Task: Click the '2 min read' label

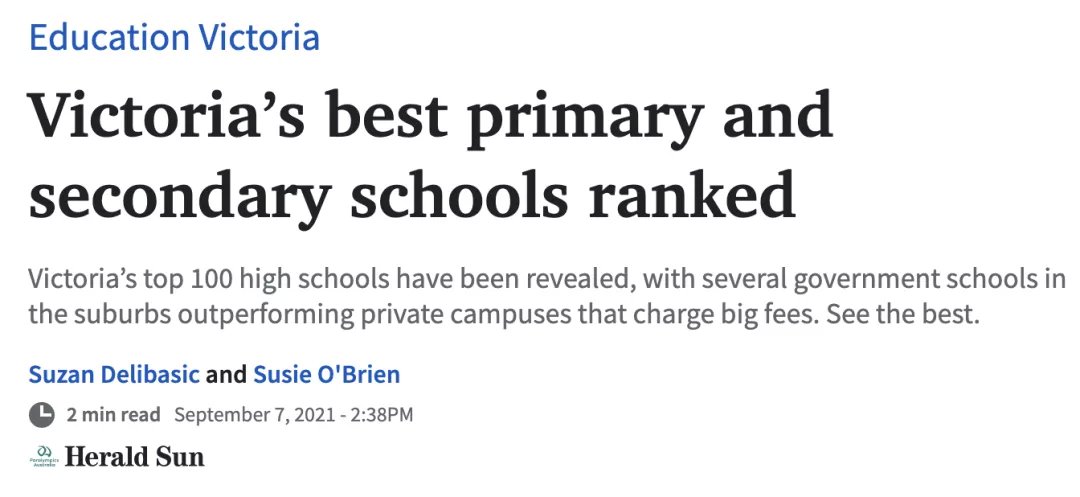Action: click(x=113, y=415)
